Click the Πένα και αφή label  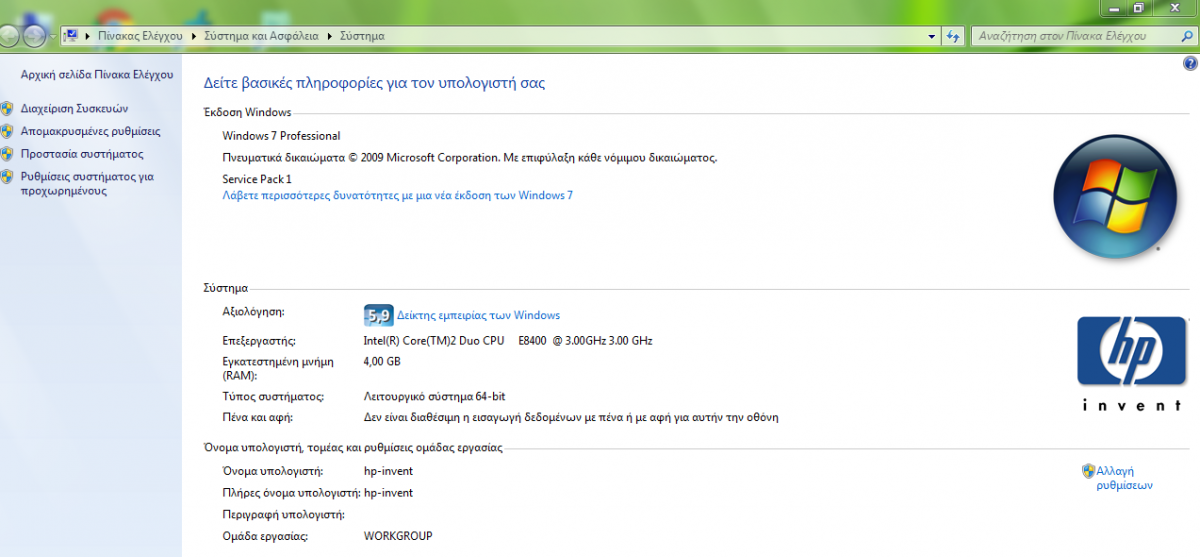tap(257, 417)
